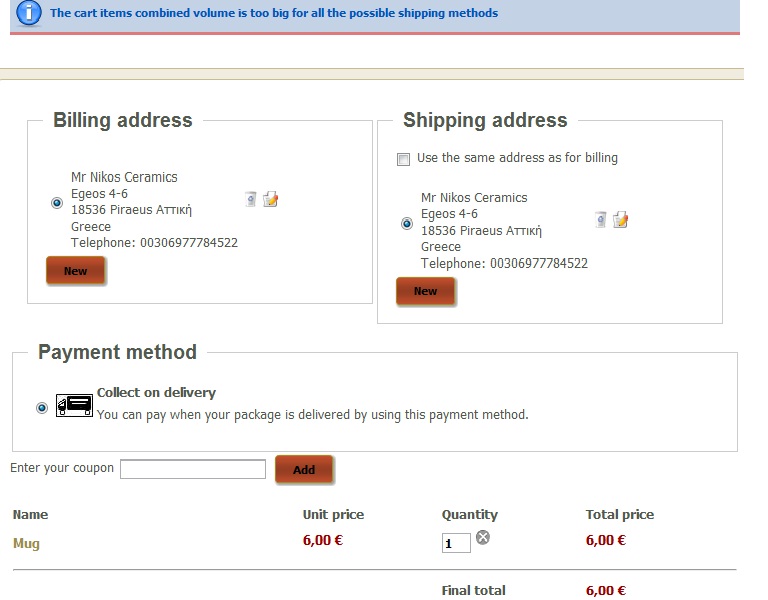Select the Mr Nikos Ceramics billing address radio
The image size is (768, 600).
57,202
